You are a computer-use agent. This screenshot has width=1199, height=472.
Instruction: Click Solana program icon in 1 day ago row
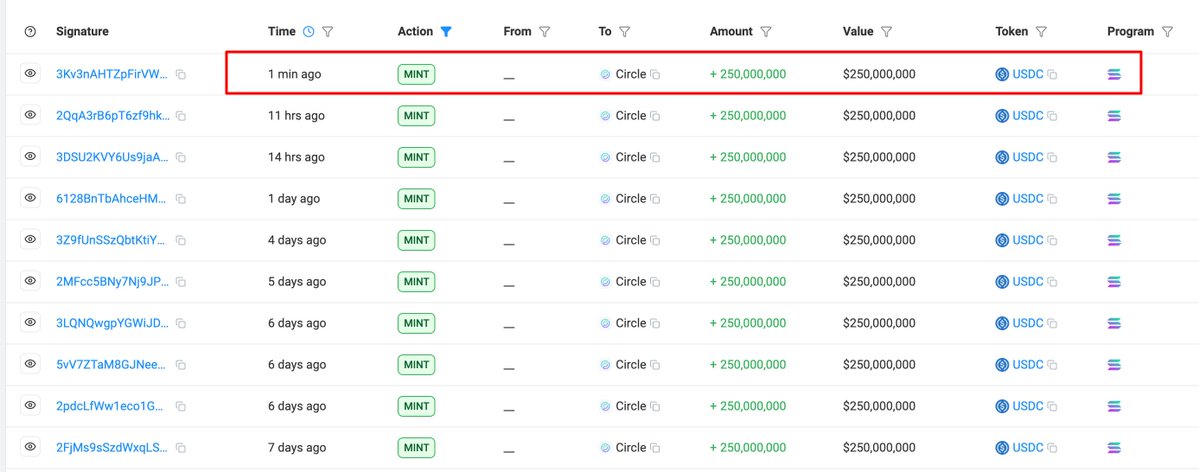(x=1114, y=198)
